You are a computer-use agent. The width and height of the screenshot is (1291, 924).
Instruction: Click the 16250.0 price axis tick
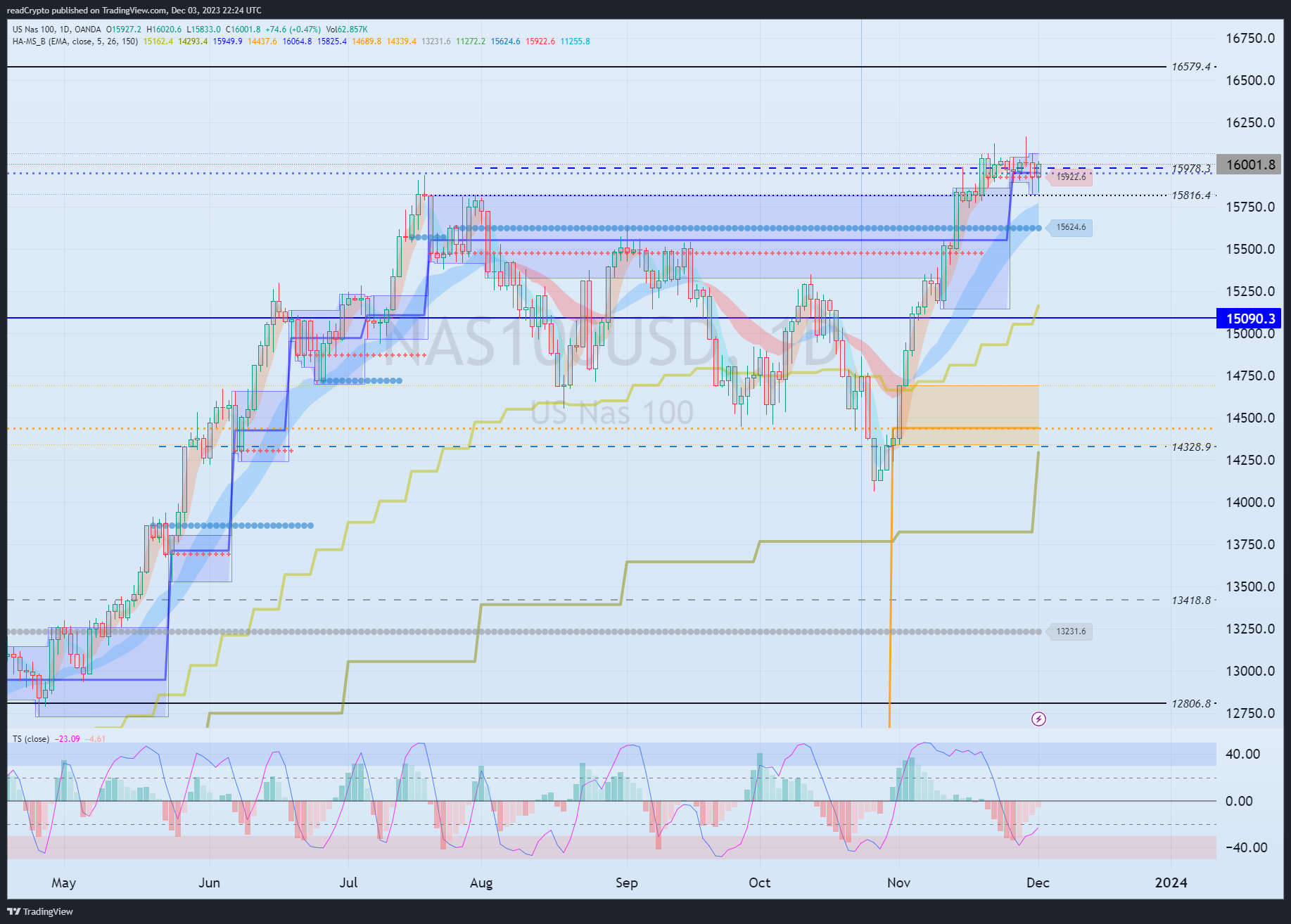(x=1250, y=122)
